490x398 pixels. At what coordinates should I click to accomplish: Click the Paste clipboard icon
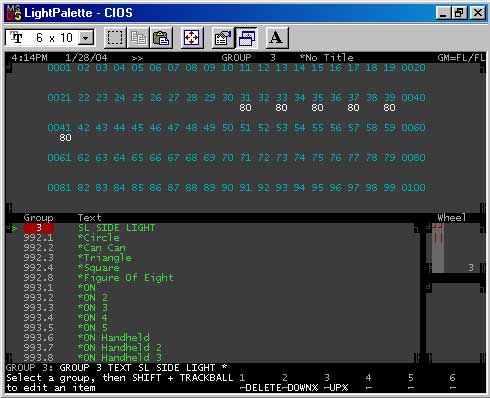click(x=161, y=38)
